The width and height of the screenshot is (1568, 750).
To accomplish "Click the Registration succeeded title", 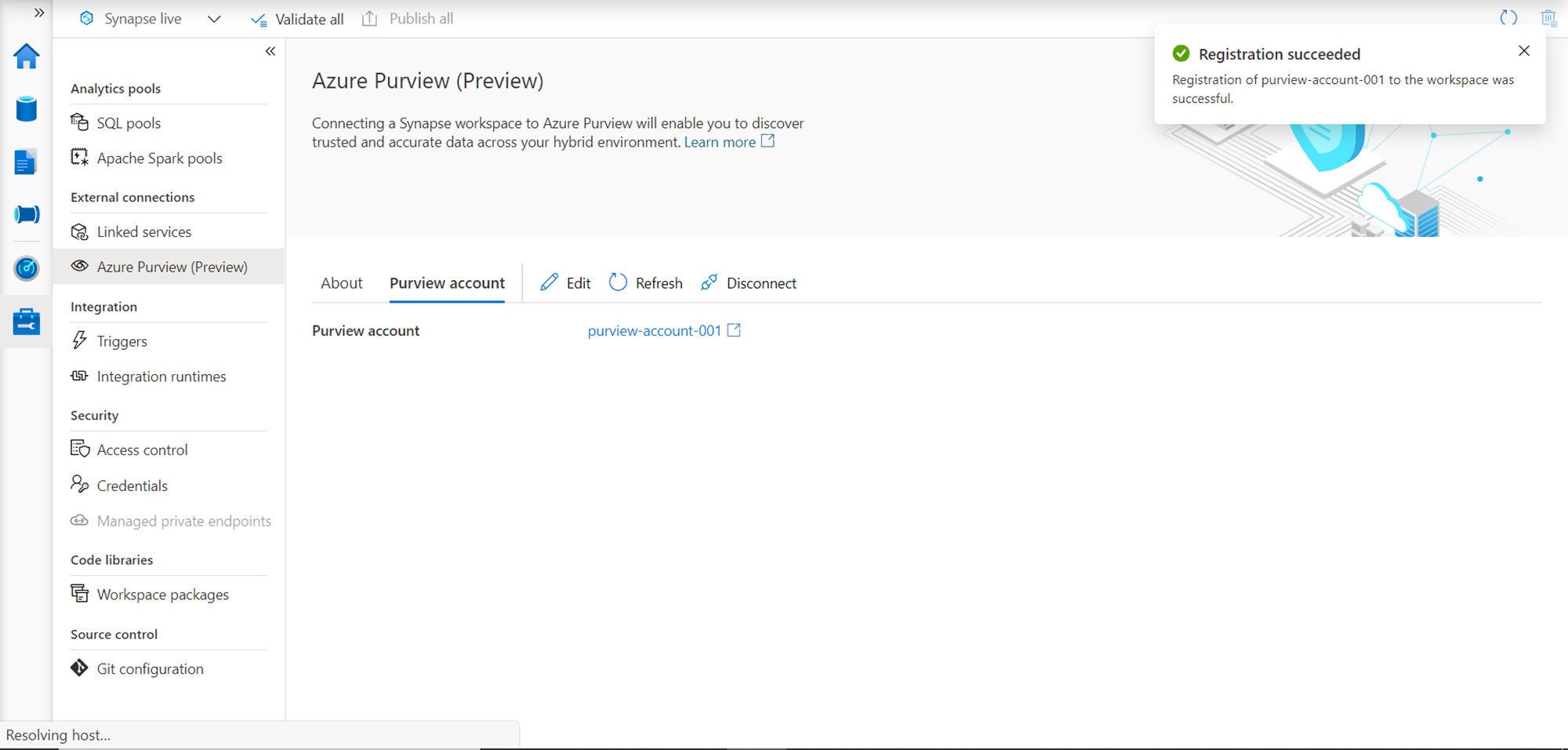I will click(1279, 54).
